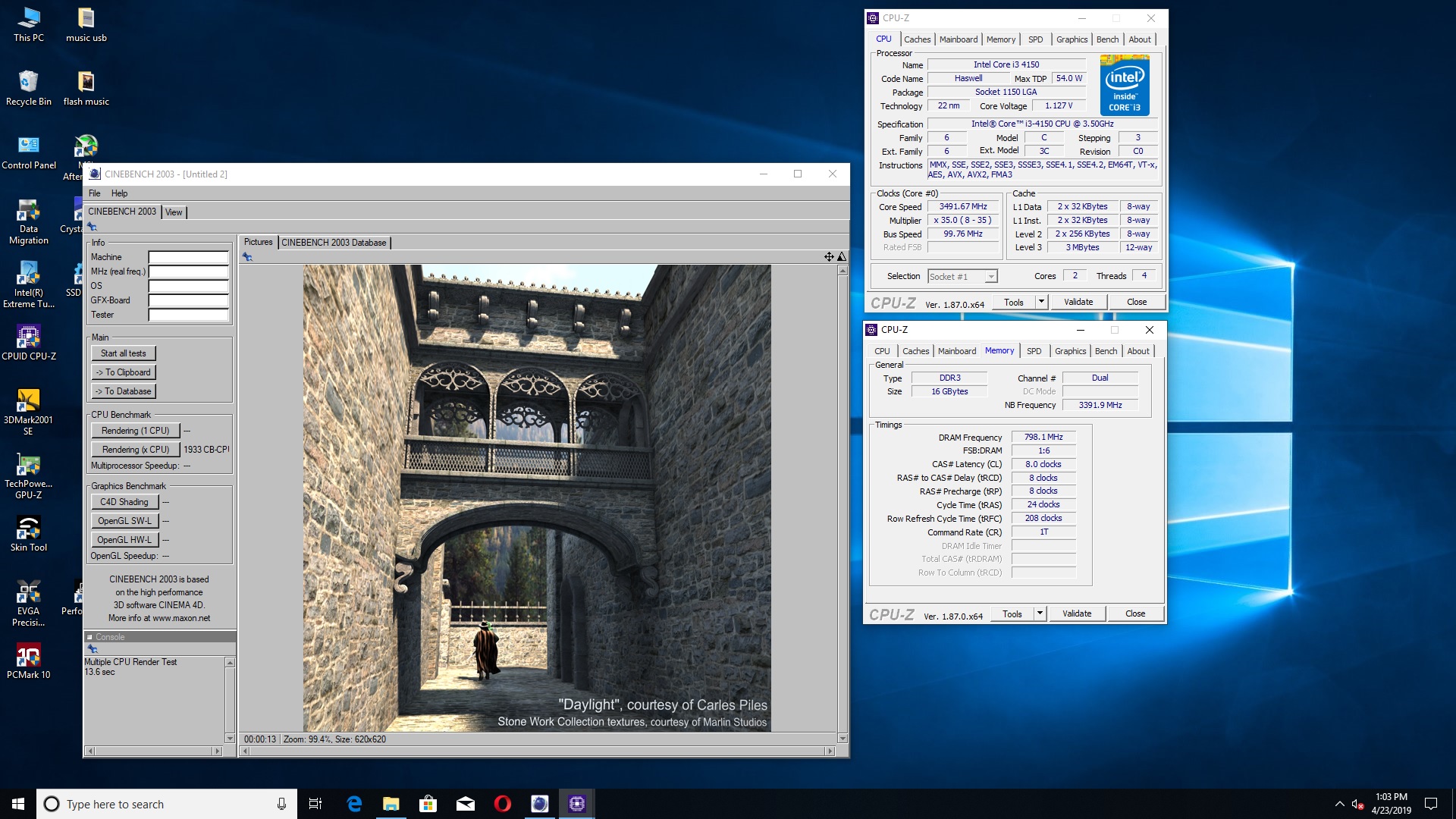Open the Action Center notifications icon
Image resolution: width=1456 pixels, height=819 pixels.
pyautogui.click(x=1431, y=804)
